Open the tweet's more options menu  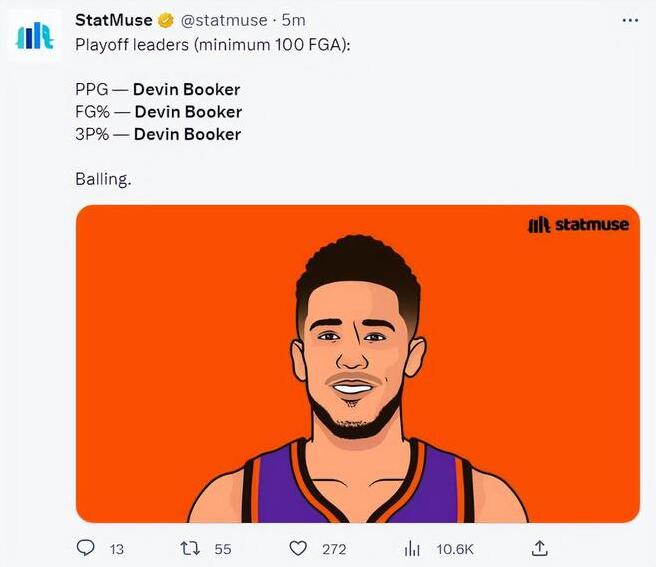629,20
